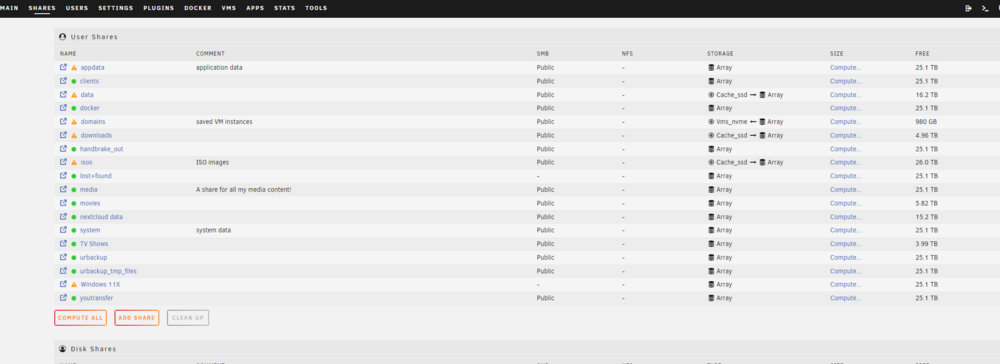Click Compute link for movies share
The width and height of the screenshot is (1000, 364).
[846, 203]
